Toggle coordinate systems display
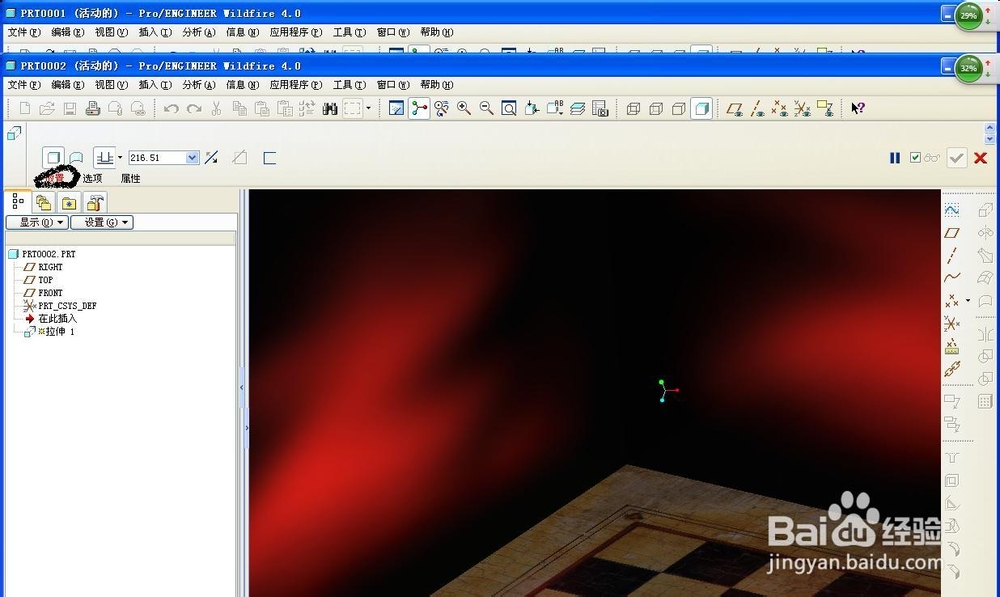 pyautogui.click(x=802, y=108)
